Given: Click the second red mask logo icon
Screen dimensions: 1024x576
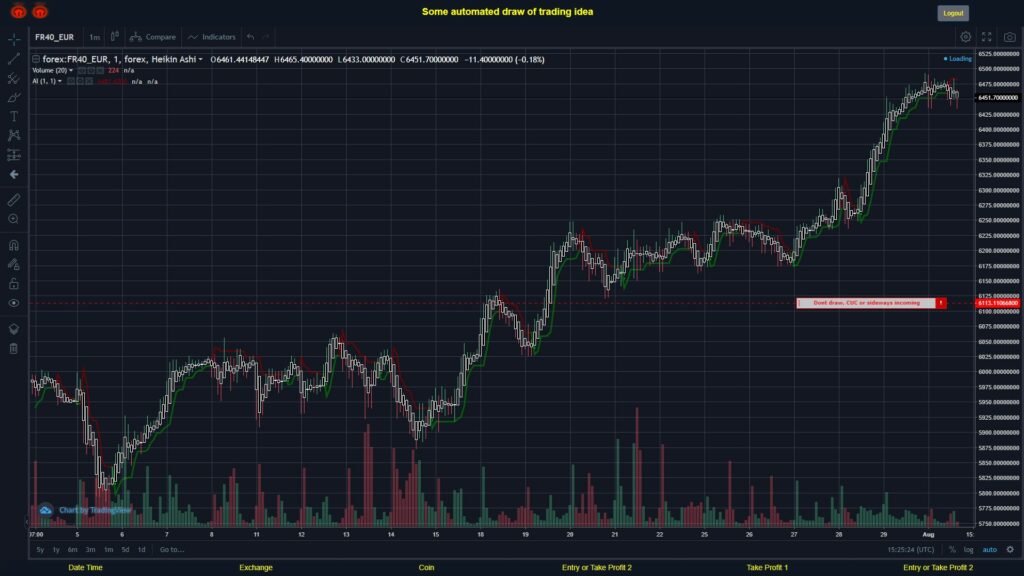Looking at the screenshot, I should (40, 11).
